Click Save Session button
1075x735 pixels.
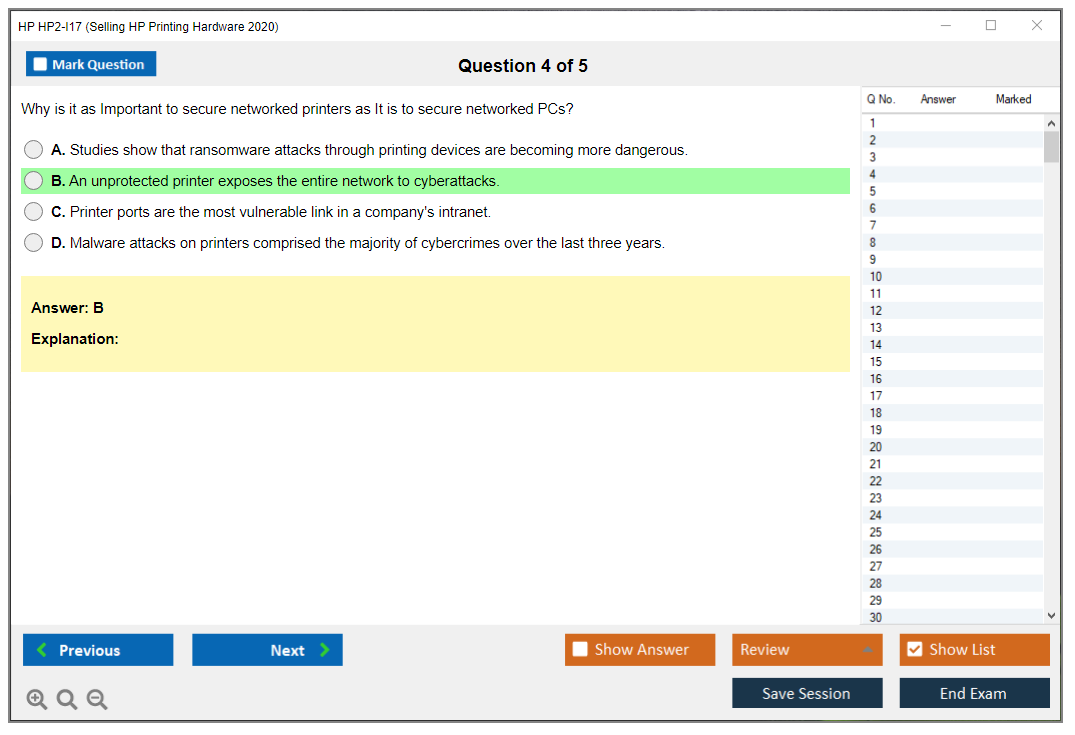click(x=807, y=693)
